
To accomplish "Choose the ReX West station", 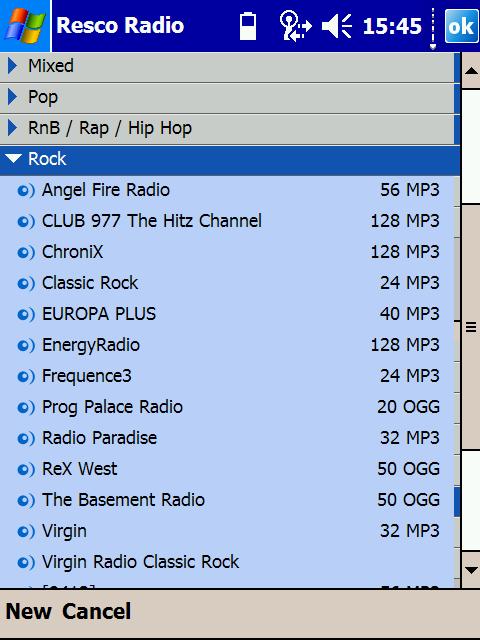I will (x=80, y=469).
